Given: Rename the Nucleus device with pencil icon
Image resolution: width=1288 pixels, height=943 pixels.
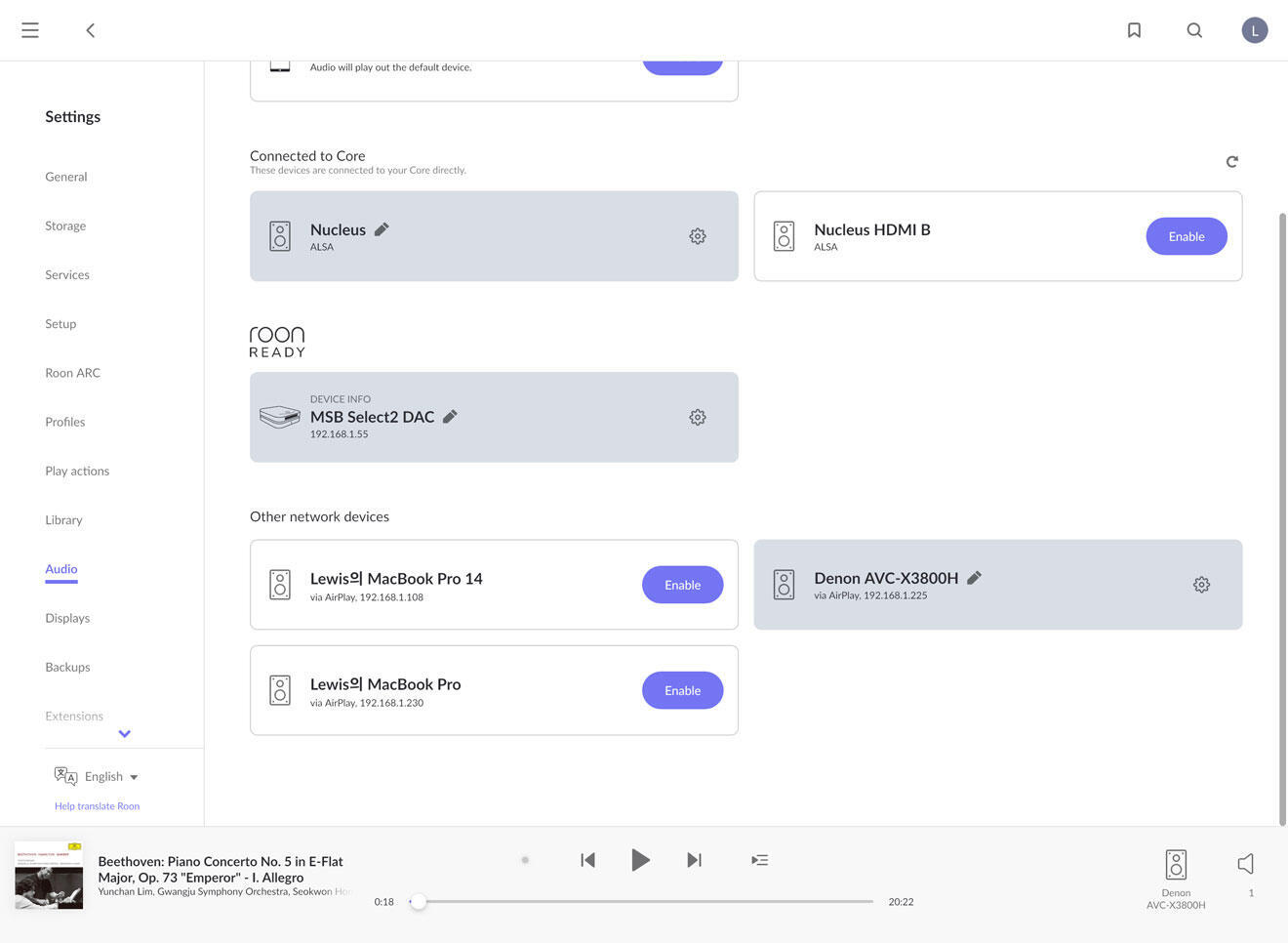Looking at the screenshot, I should tap(382, 229).
